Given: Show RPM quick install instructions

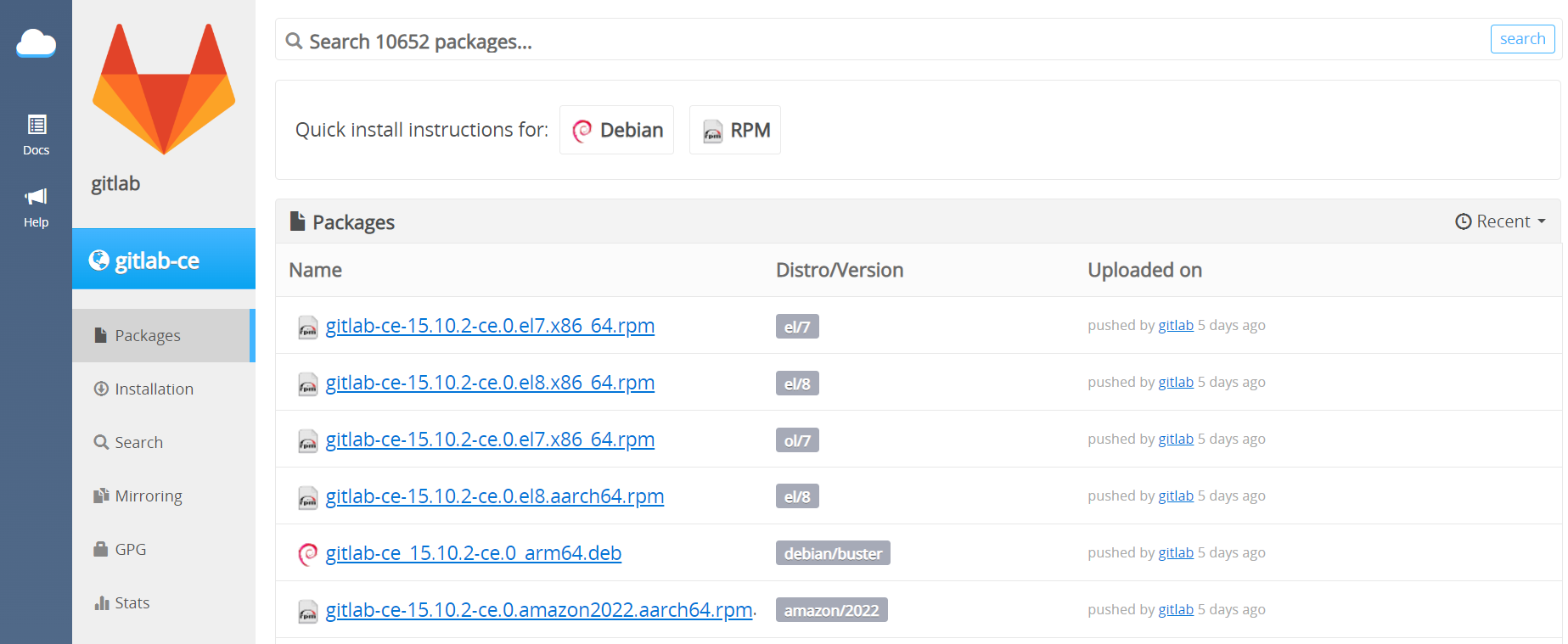Looking at the screenshot, I should (735, 130).
